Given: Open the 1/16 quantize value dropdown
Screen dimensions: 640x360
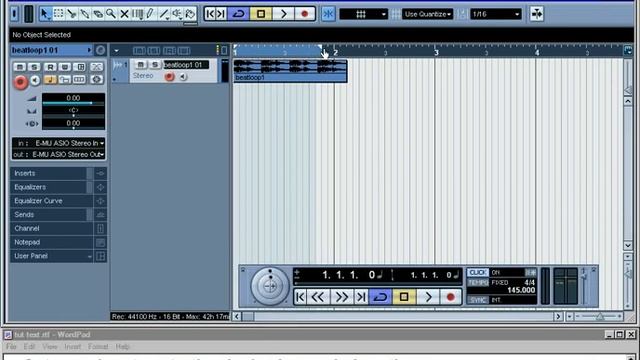Looking at the screenshot, I should click(496, 14).
